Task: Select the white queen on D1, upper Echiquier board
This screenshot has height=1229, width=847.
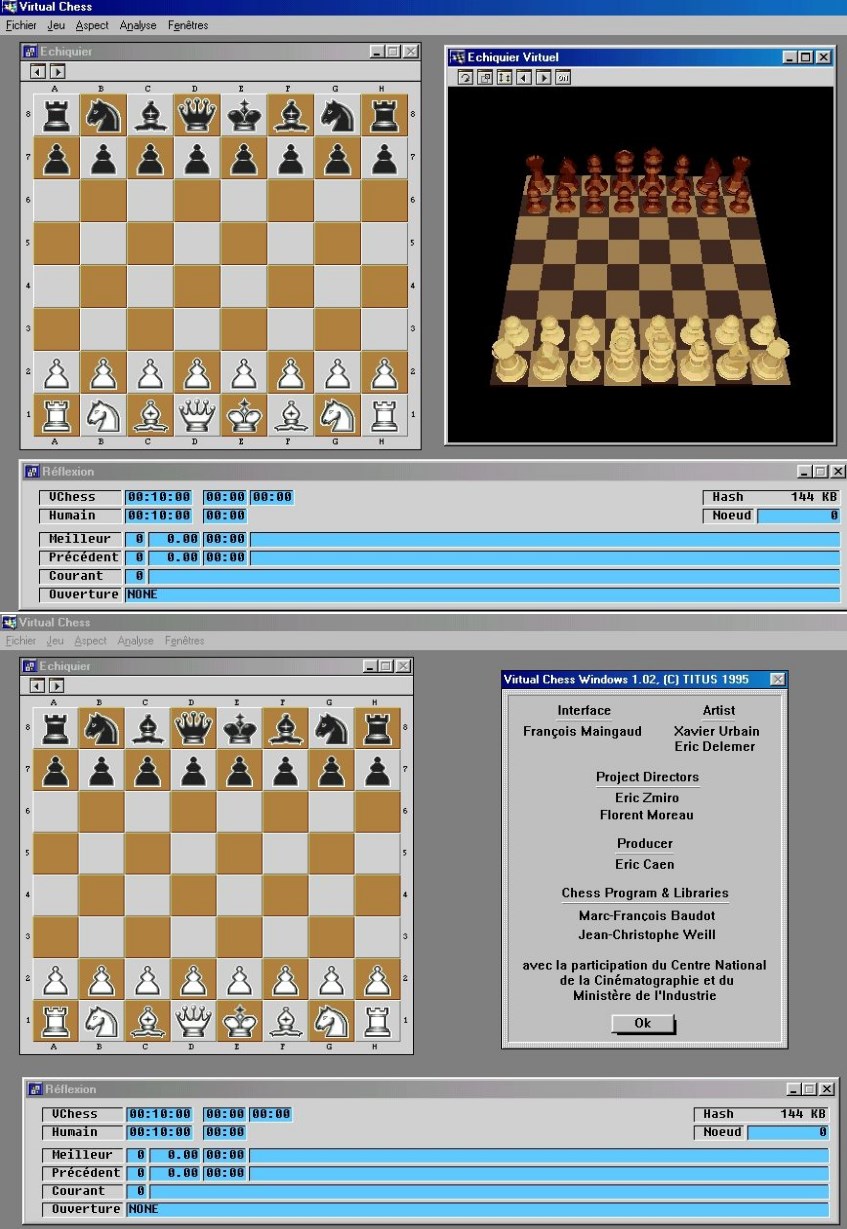Action: point(197,414)
